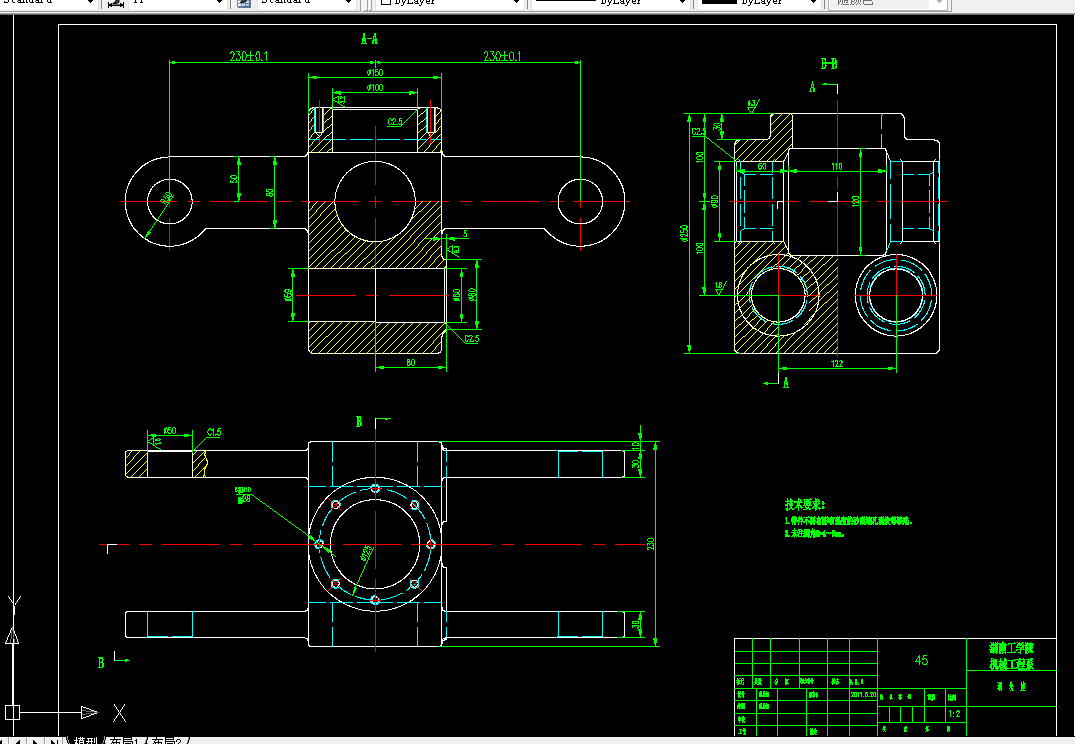Select the left 230±0.1 dimension text
This screenshot has width=1075, height=744.
coord(249,56)
